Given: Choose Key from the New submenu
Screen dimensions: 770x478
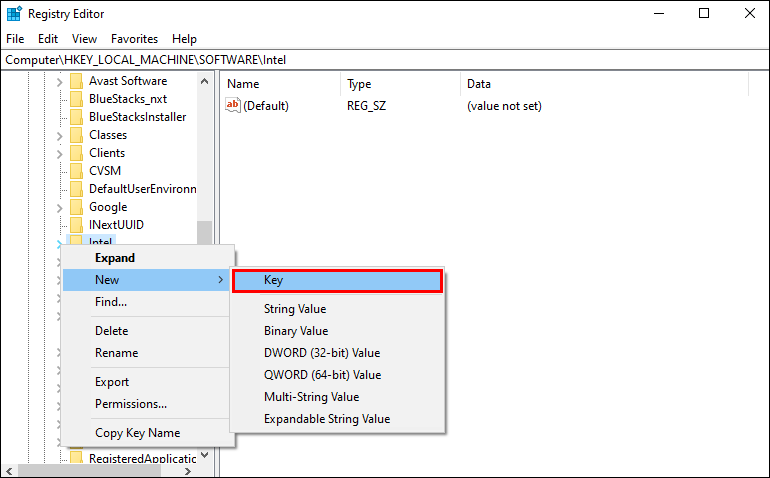Looking at the screenshot, I should (x=336, y=281).
